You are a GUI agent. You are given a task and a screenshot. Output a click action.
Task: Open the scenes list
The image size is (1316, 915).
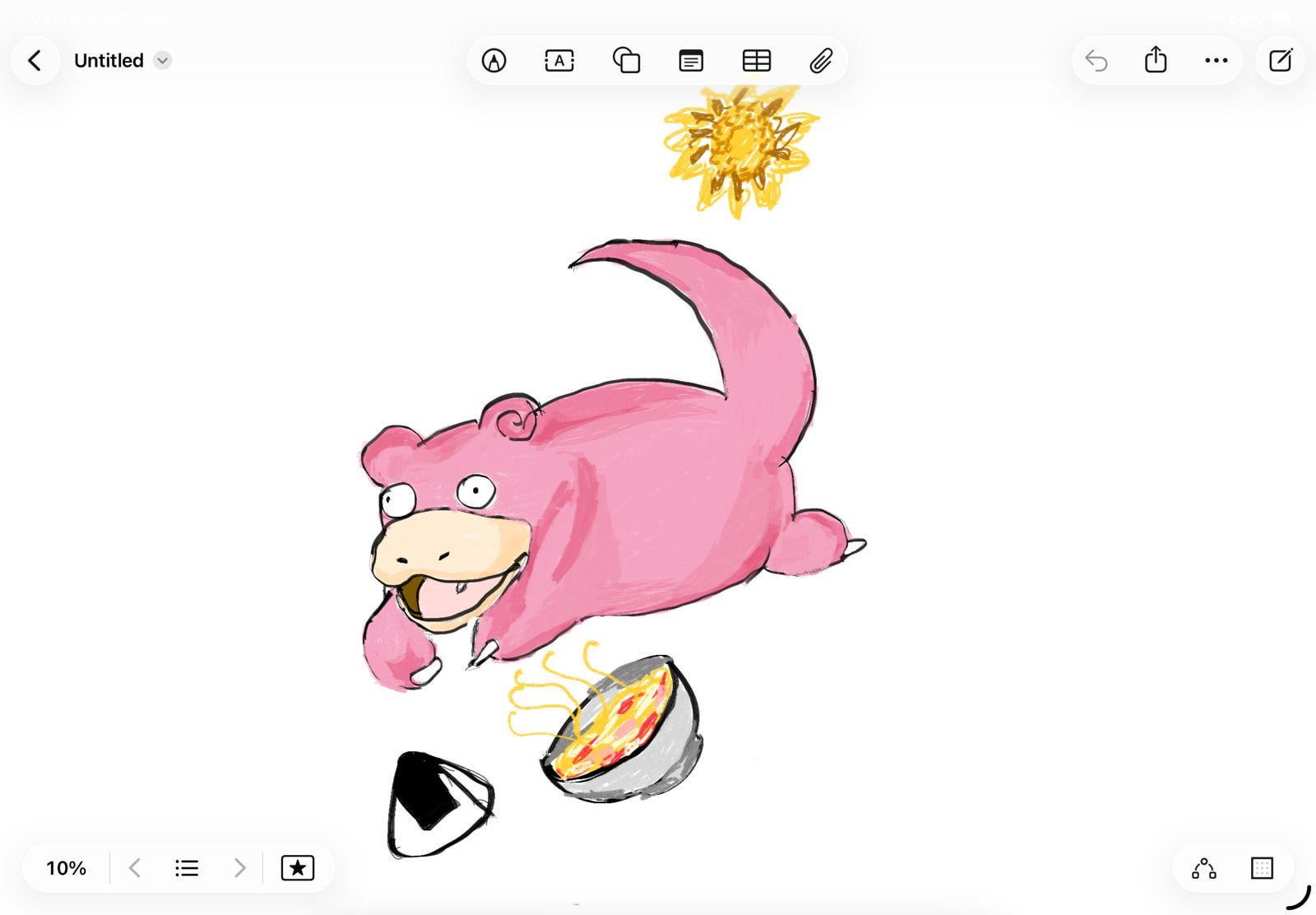tap(187, 868)
